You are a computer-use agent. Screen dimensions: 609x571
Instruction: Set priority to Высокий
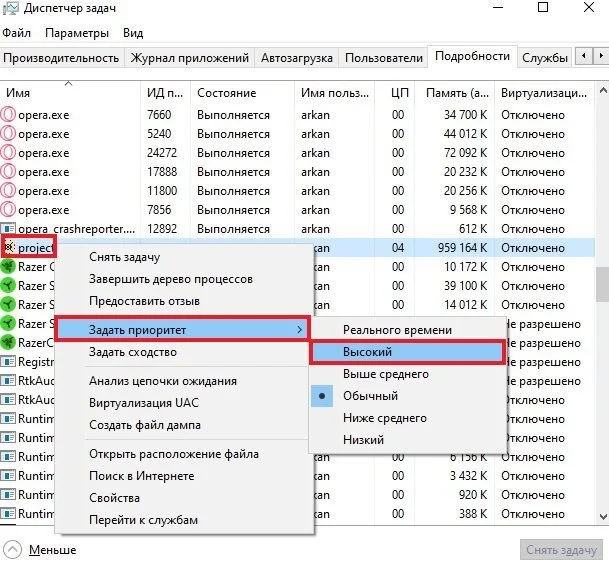coord(407,352)
